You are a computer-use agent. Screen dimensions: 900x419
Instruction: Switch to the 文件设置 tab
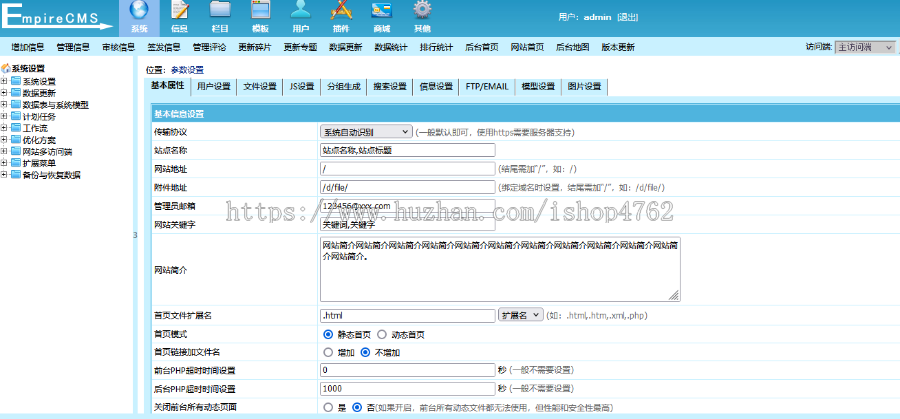point(259,87)
